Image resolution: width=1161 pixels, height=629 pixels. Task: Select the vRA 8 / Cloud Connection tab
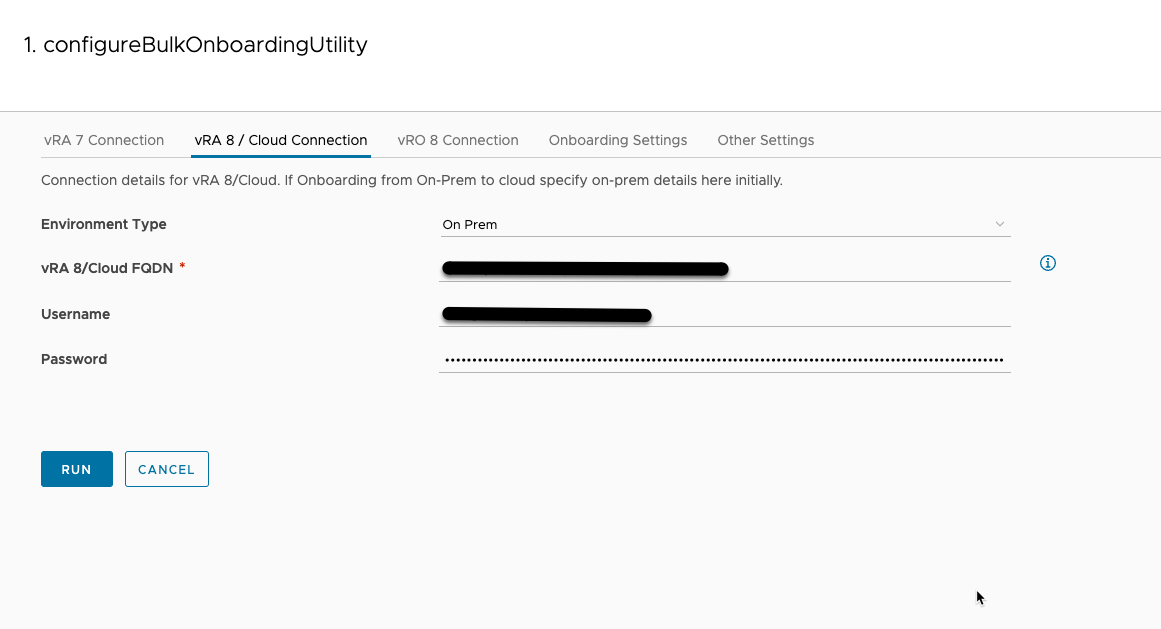click(281, 140)
